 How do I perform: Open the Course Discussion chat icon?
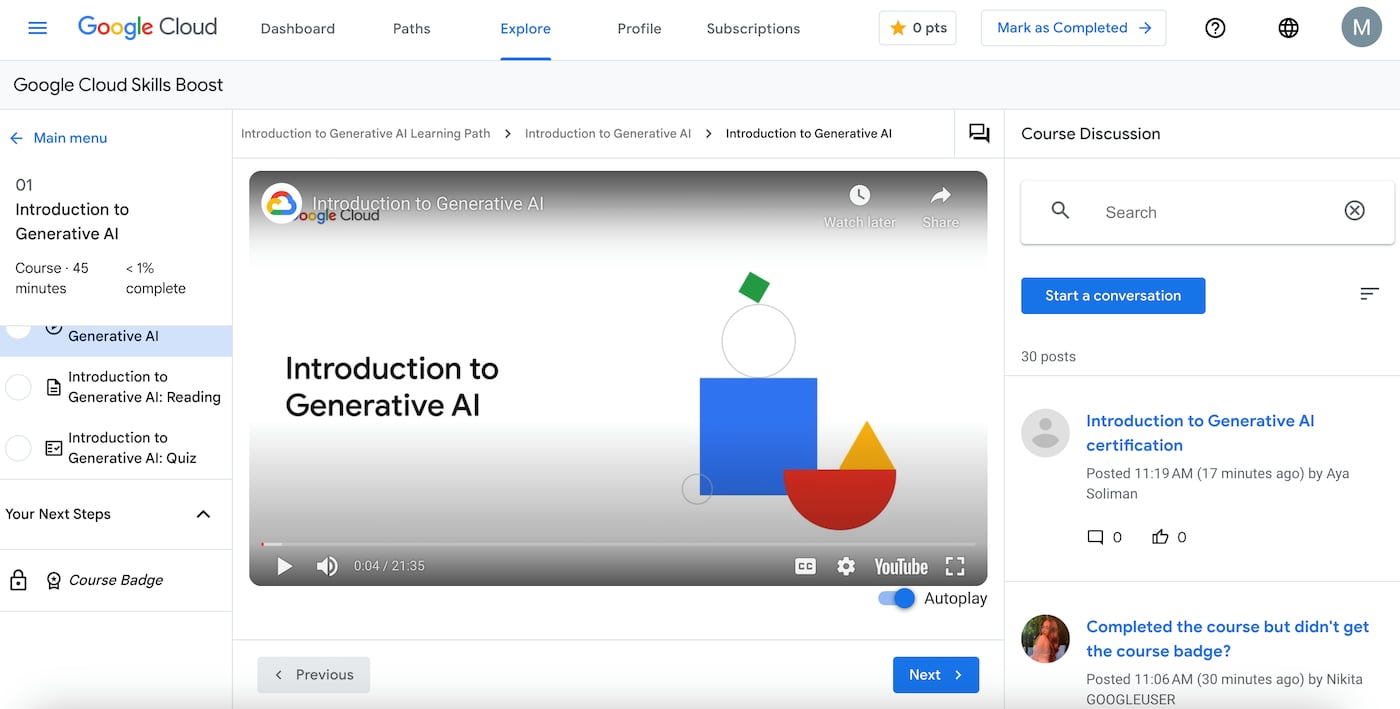click(978, 132)
